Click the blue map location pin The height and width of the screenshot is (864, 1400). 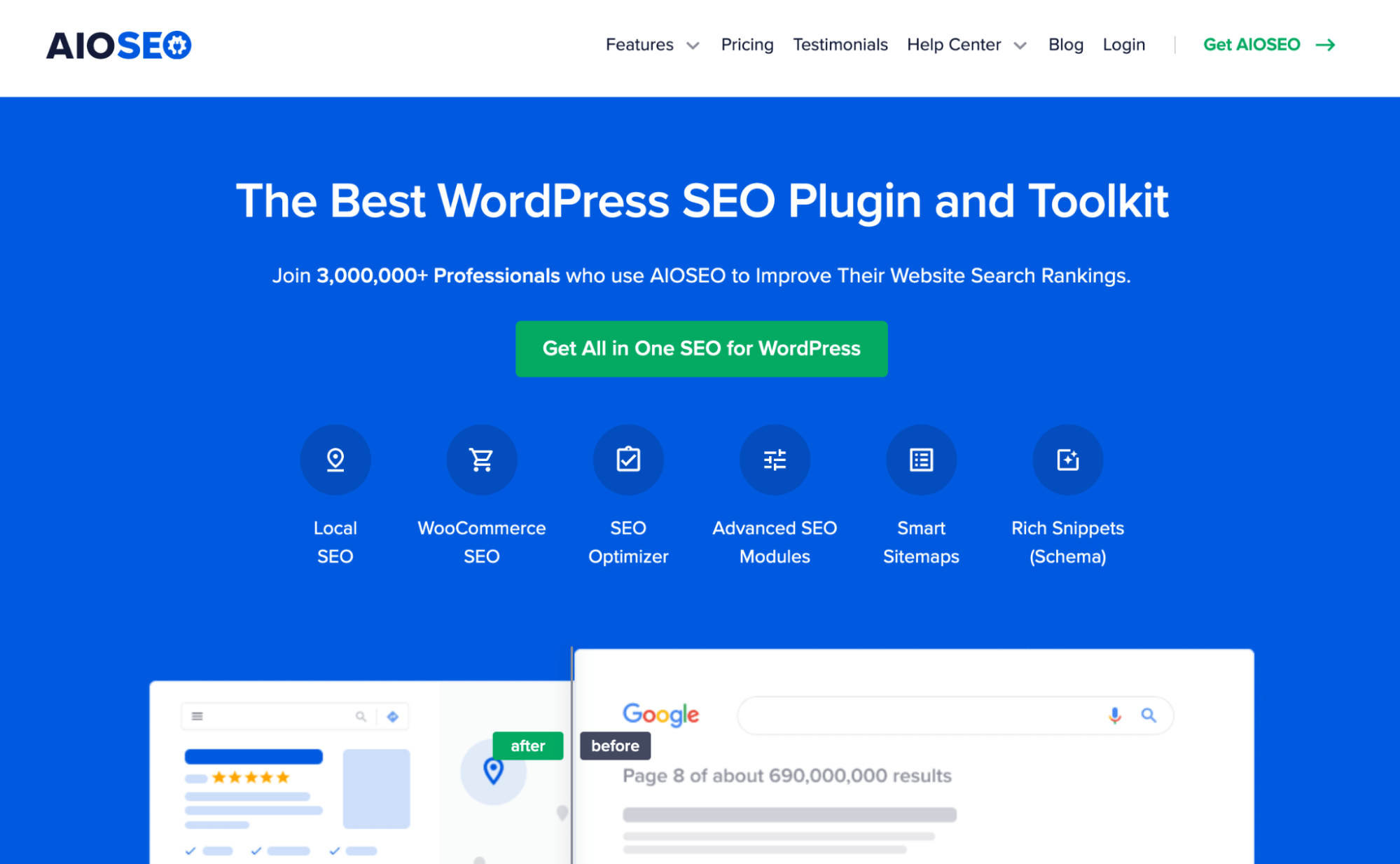(x=494, y=772)
